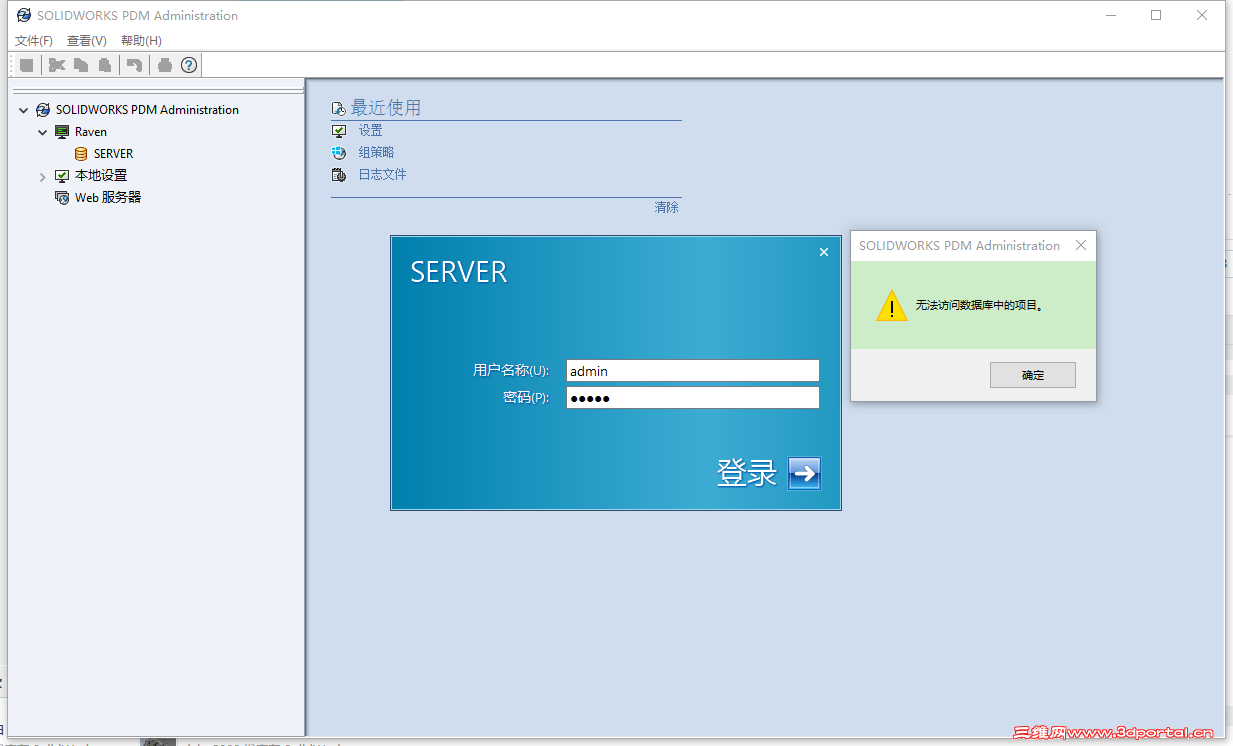The width and height of the screenshot is (1233, 746).
Task: Click the 密码 password field
Action: tap(693, 398)
